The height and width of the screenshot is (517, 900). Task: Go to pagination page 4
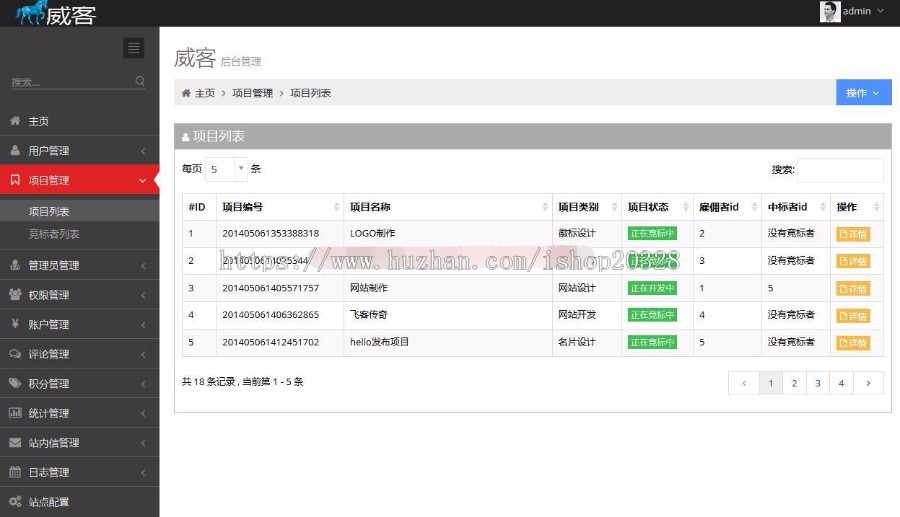click(x=841, y=383)
